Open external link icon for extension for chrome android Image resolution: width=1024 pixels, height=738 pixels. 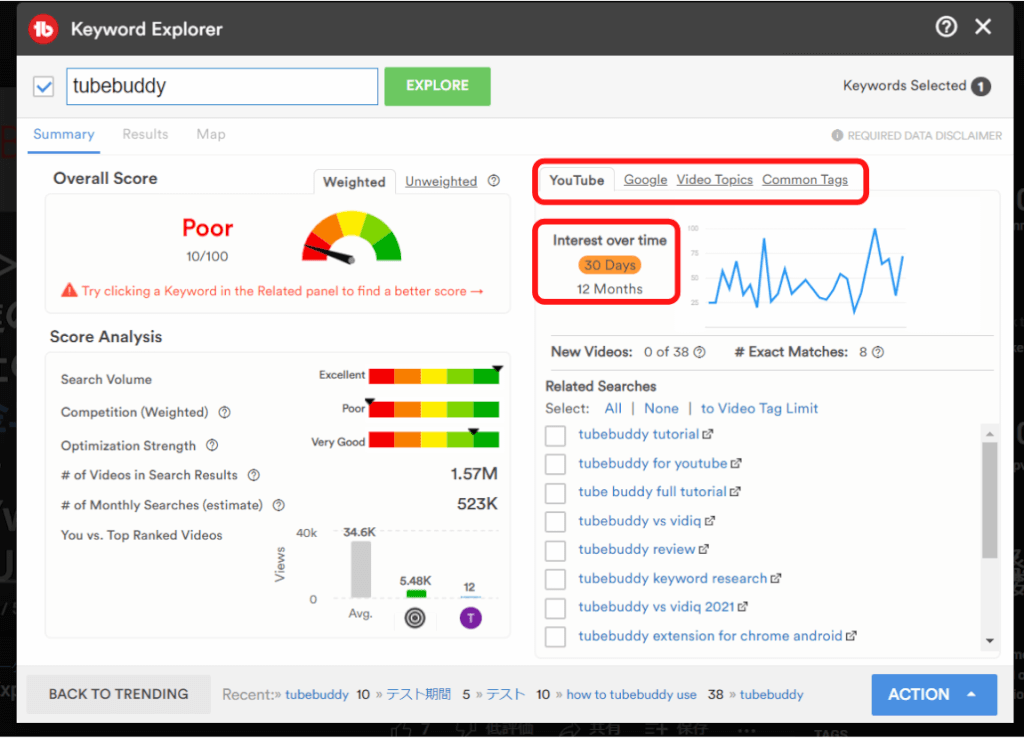[x=851, y=635]
